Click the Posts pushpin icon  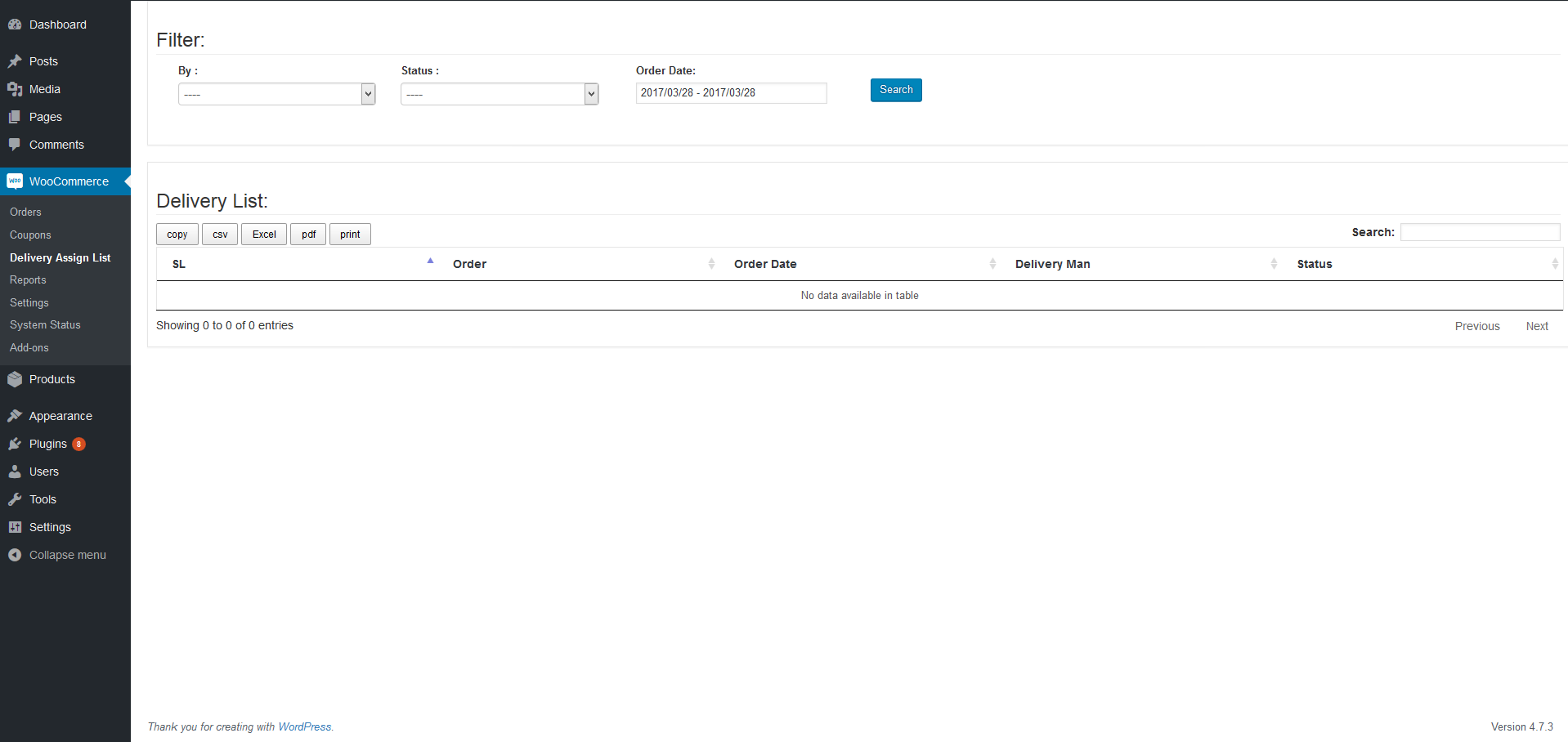(x=15, y=61)
